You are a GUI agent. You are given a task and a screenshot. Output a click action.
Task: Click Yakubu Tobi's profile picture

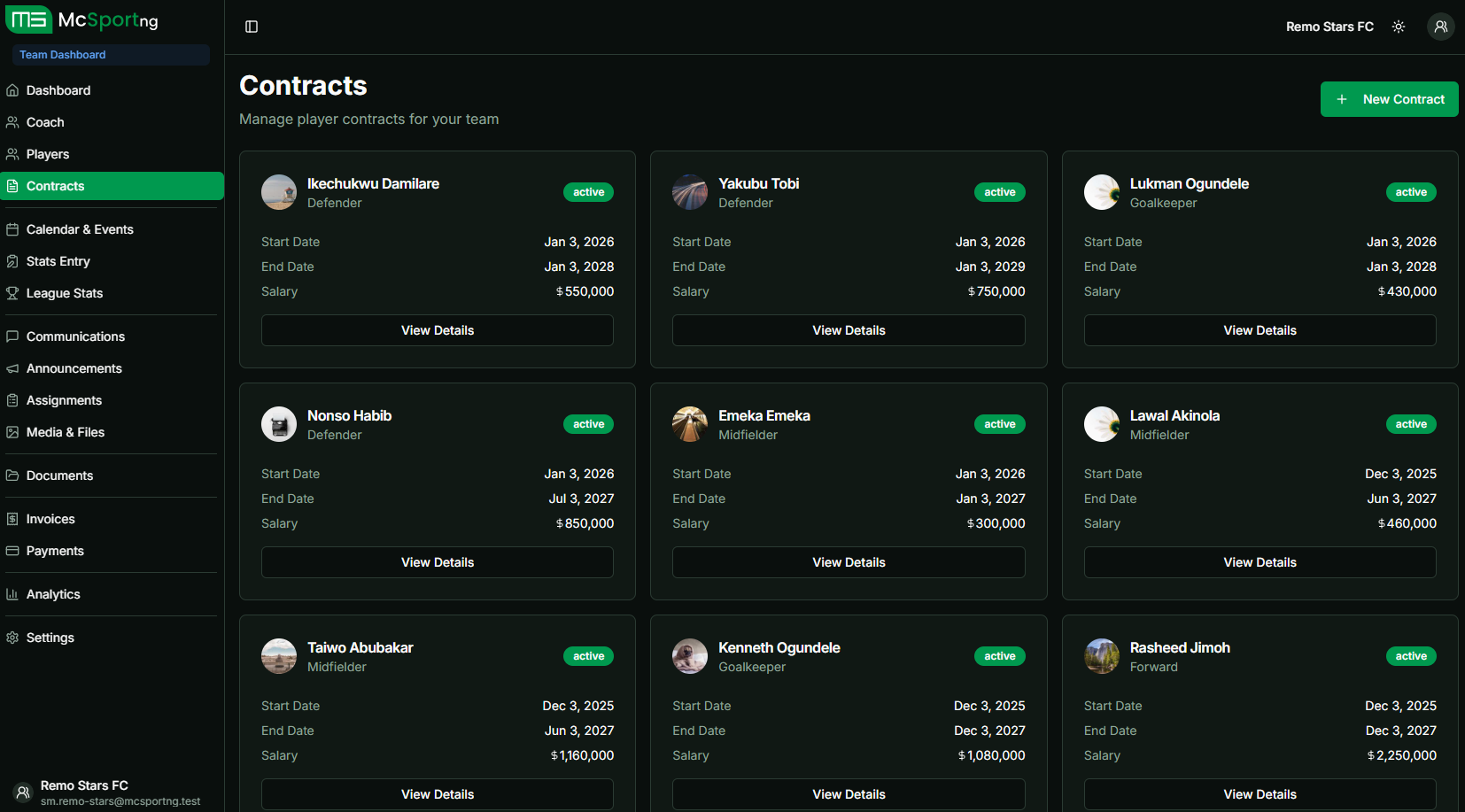pos(690,192)
